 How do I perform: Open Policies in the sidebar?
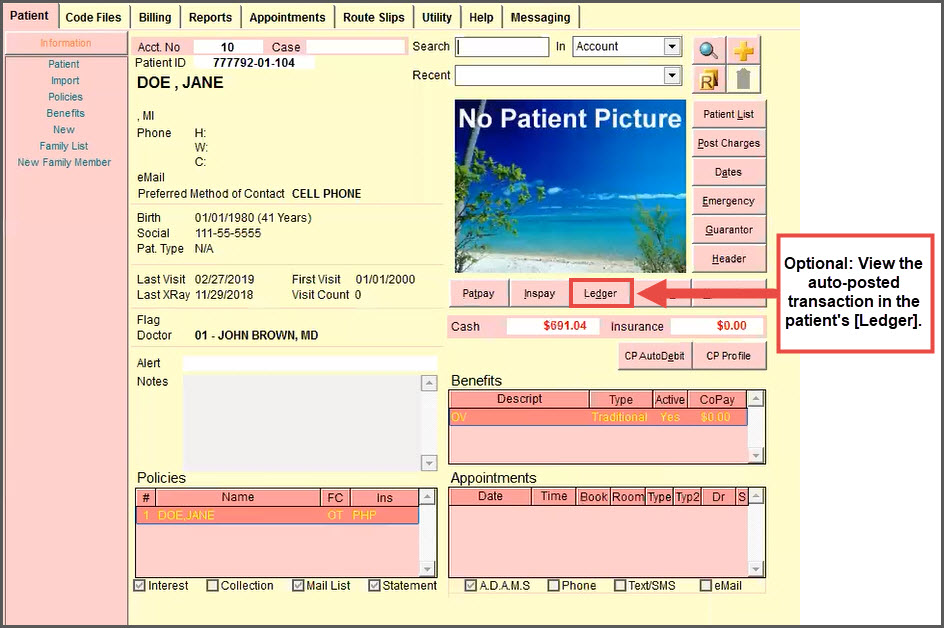coord(66,96)
